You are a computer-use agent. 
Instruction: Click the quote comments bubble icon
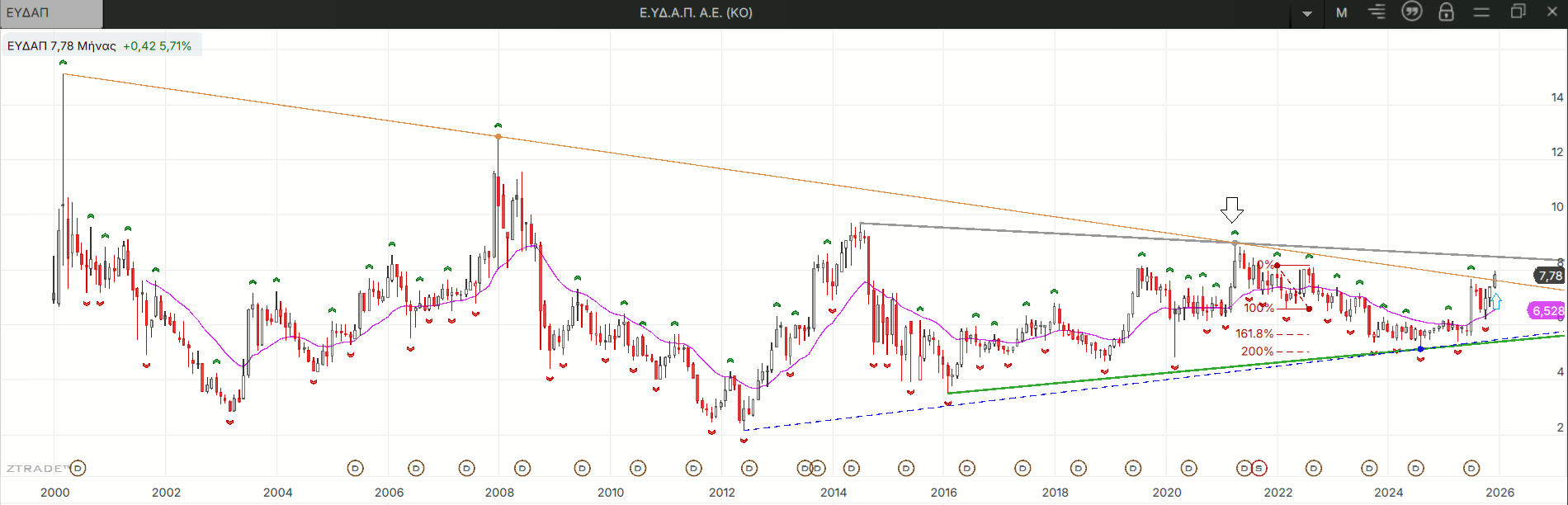pos(1412,12)
